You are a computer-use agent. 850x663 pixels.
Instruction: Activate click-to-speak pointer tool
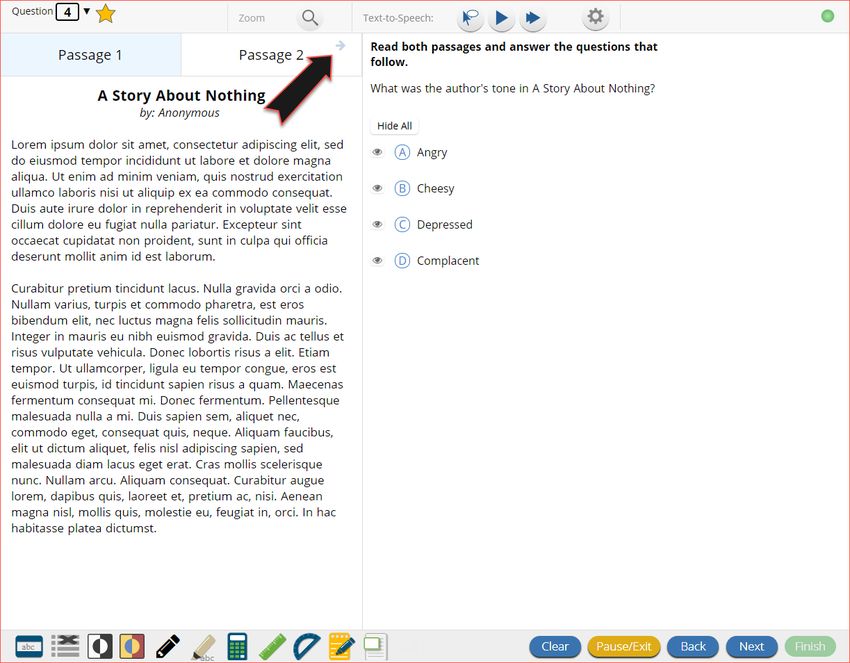[x=470, y=18]
